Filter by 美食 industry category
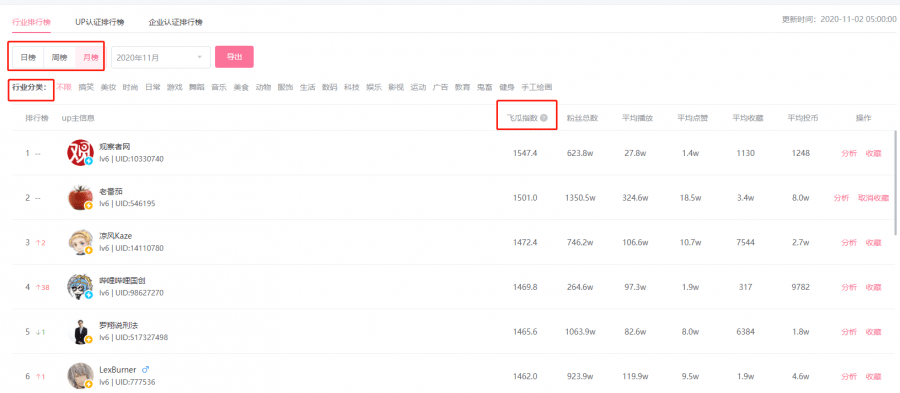The width and height of the screenshot is (900, 393). [241, 87]
